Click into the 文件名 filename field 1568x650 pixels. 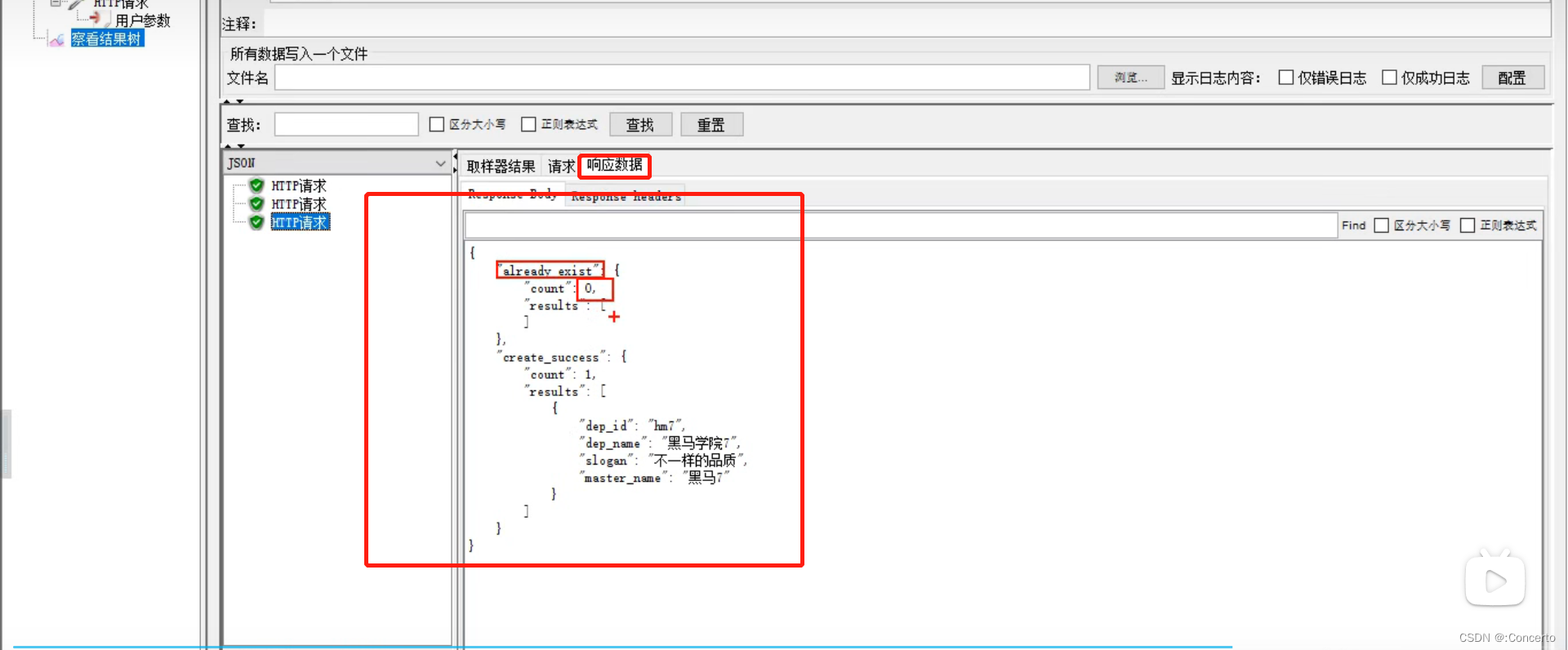point(683,78)
